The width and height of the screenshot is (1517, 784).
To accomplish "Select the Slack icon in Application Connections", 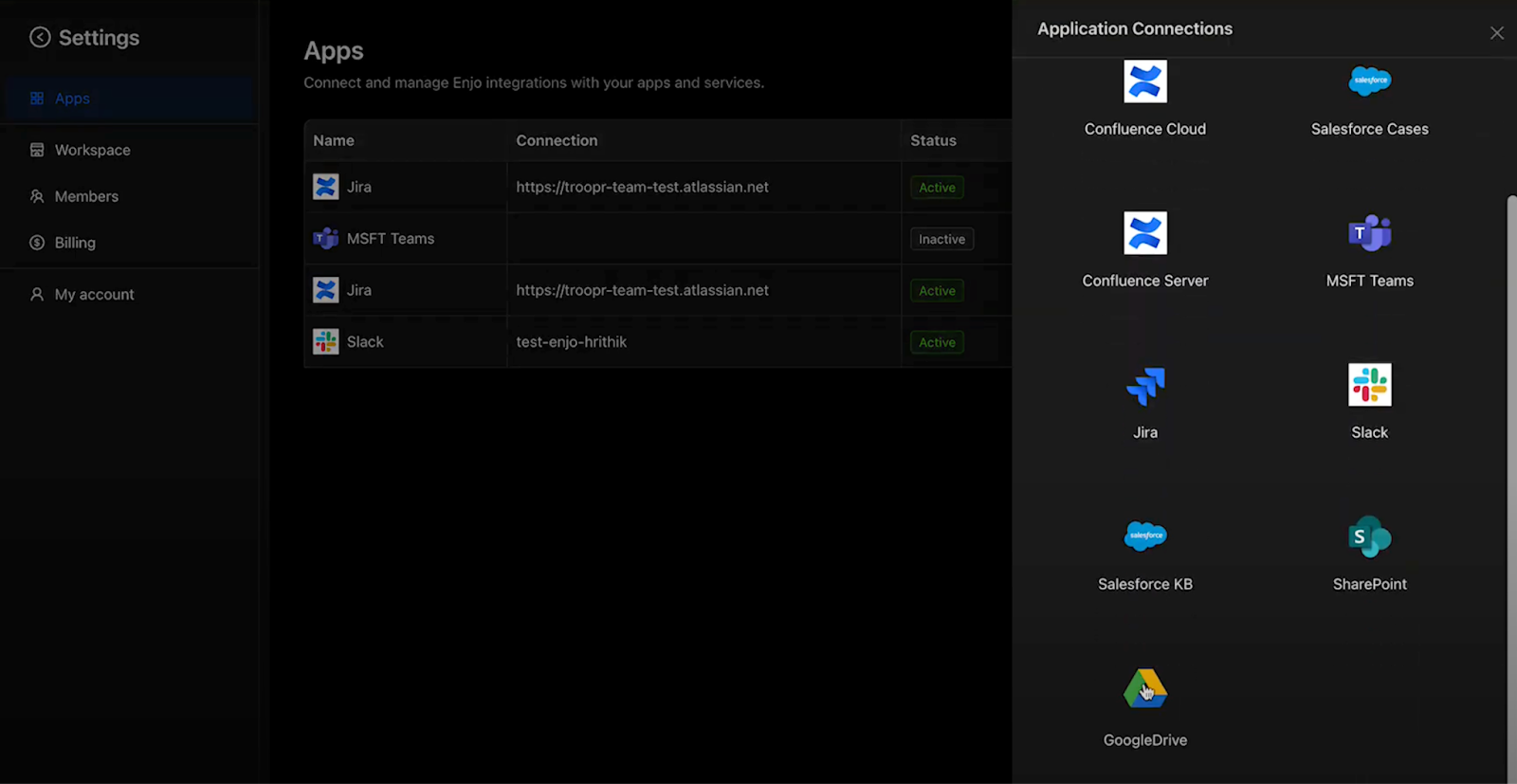I will (1370, 385).
